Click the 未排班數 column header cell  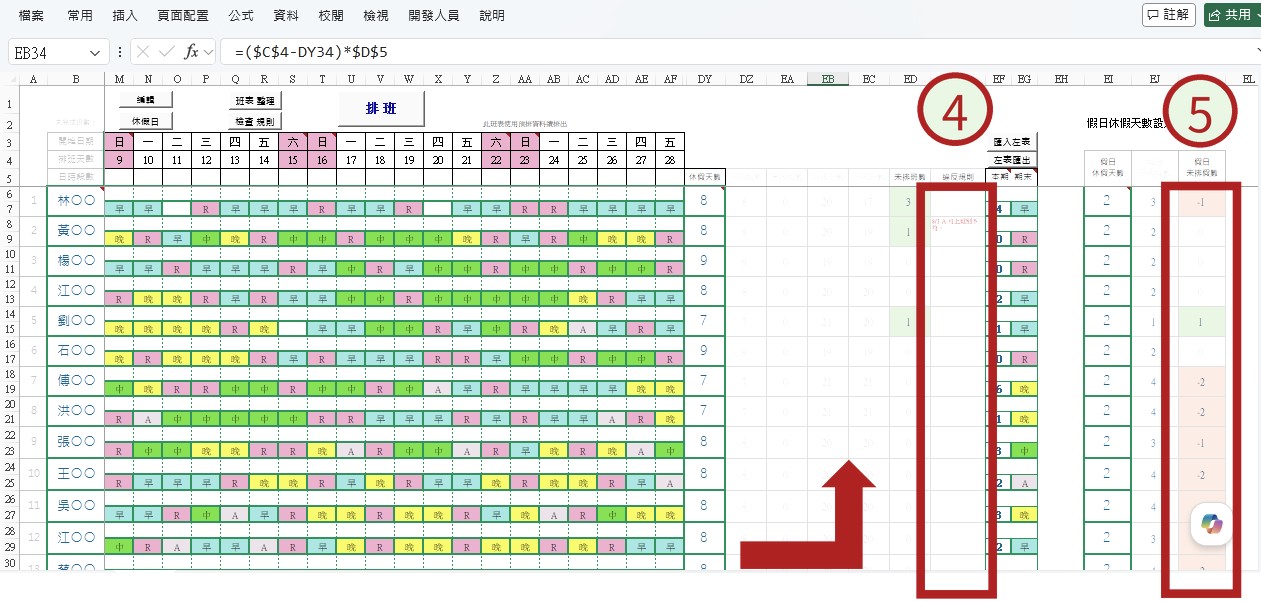coord(909,177)
